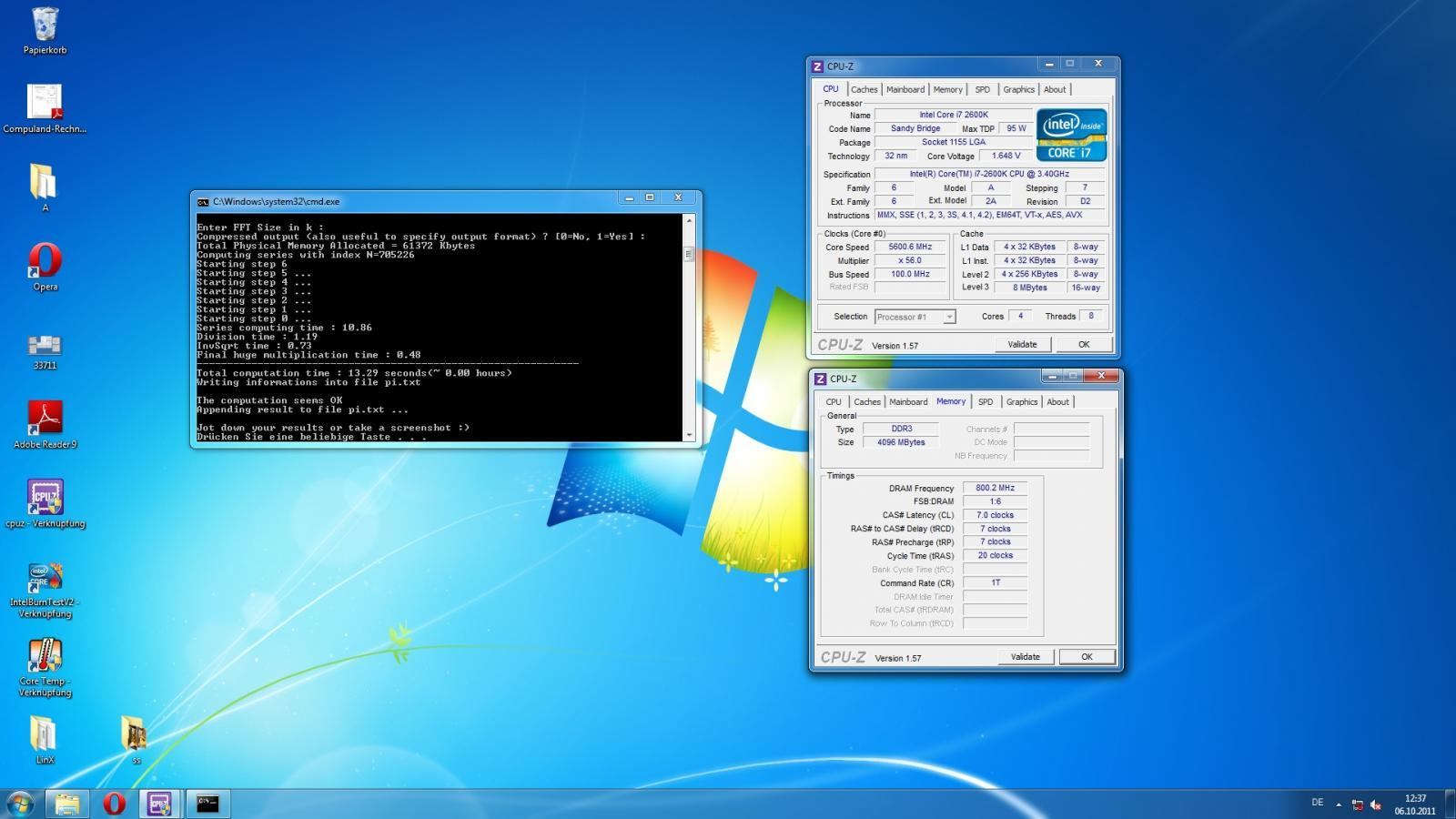Switch to Memory tab in upper CPU-Z
Viewport: 1456px width, 819px height.
(947, 89)
